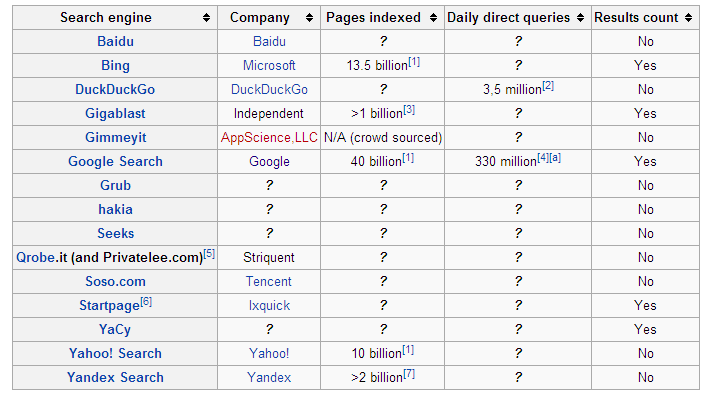Select the 10 billion value
This screenshot has width=712, height=395.
pyautogui.click(x=377, y=354)
